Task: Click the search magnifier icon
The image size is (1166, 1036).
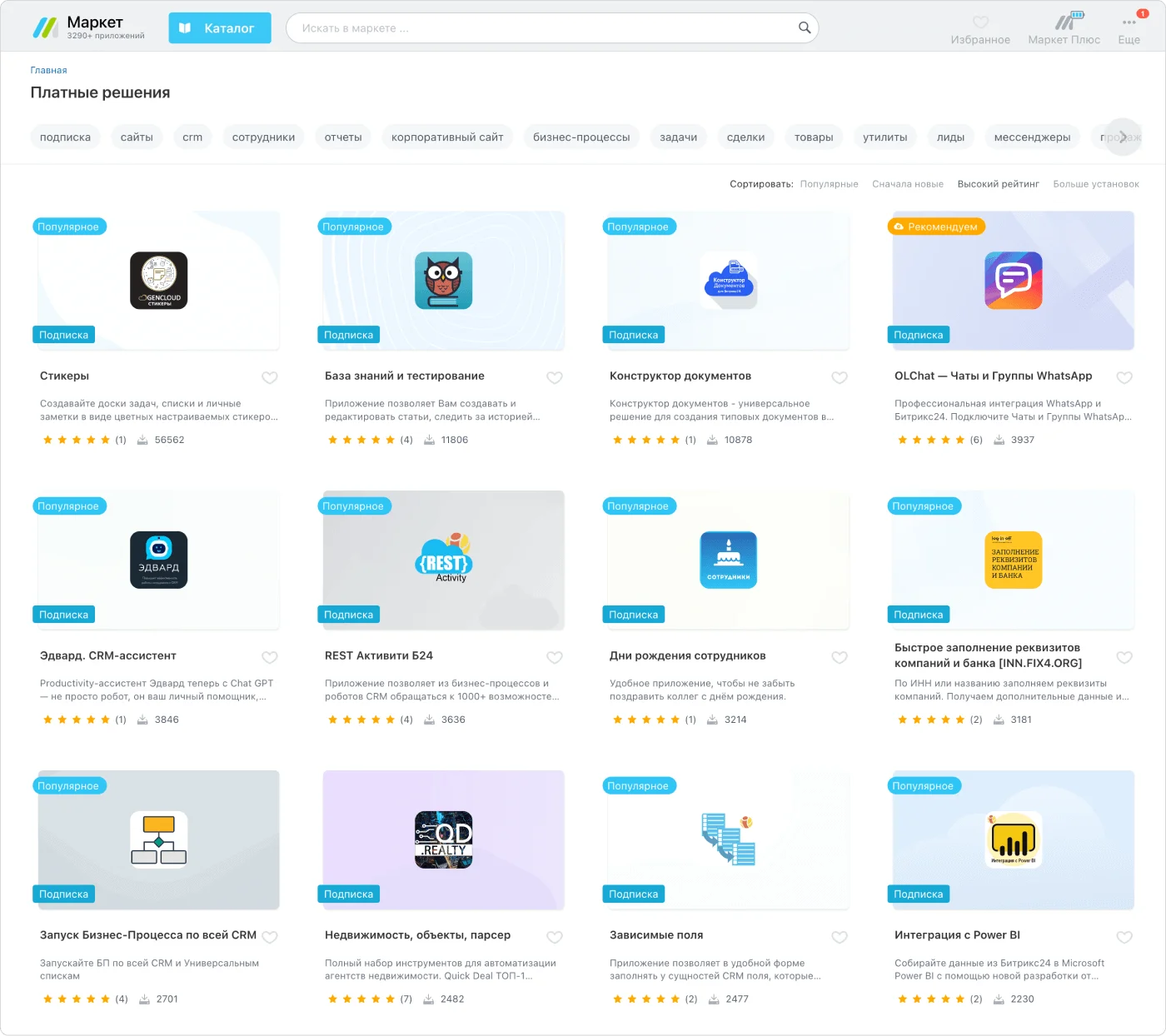Action: (804, 27)
